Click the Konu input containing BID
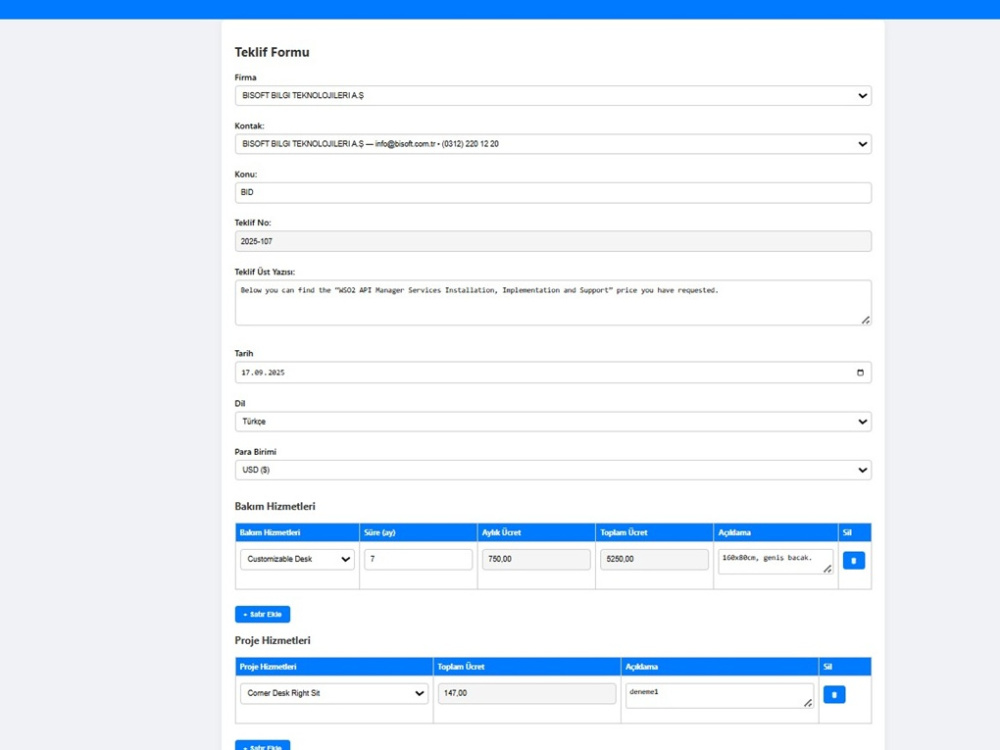 550,192
